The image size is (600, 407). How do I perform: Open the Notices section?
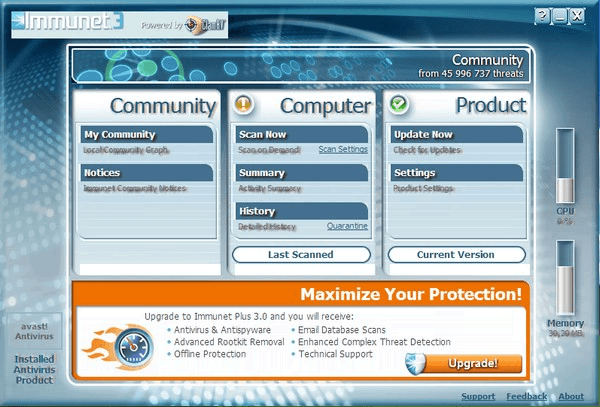pos(147,173)
